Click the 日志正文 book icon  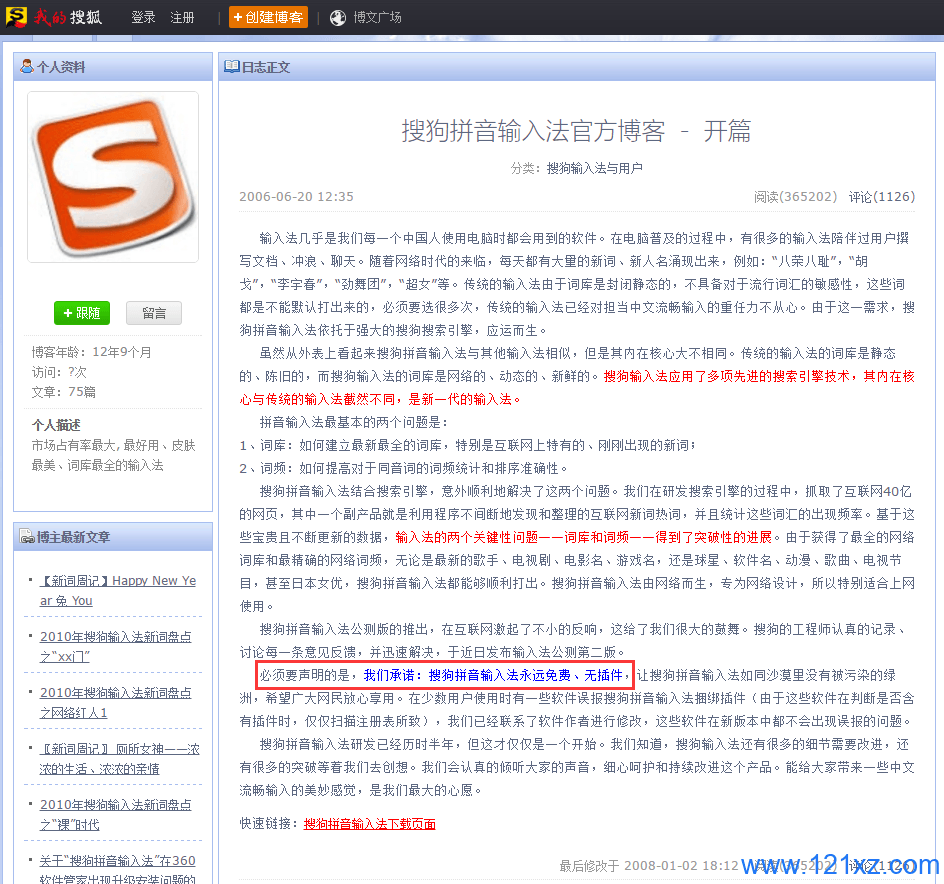point(231,66)
